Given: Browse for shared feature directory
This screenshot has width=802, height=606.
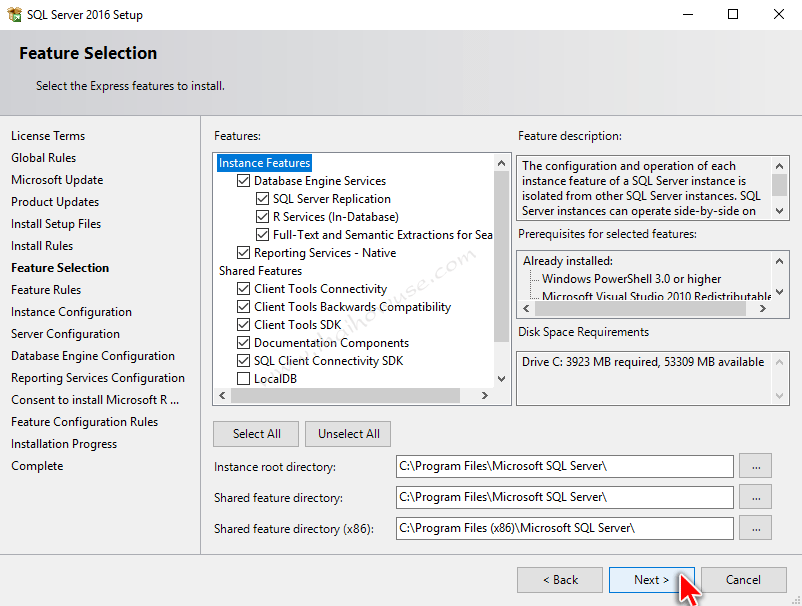Looking at the screenshot, I should (x=755, y=497).
